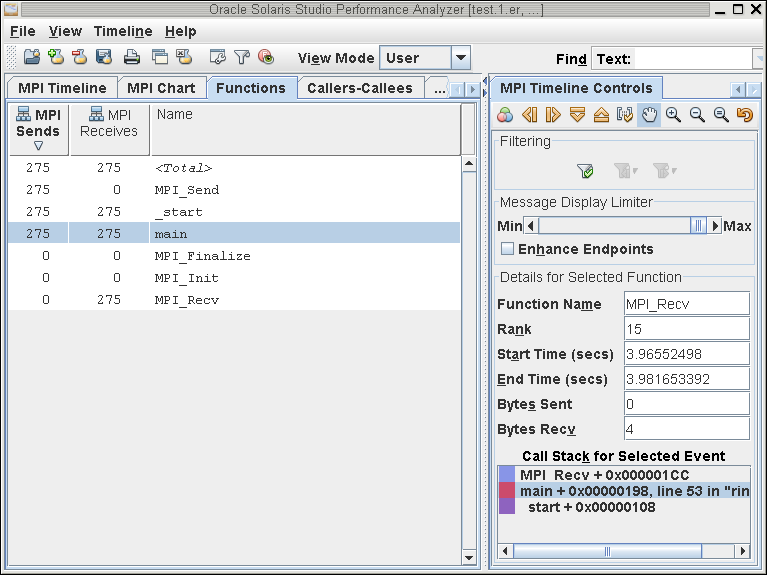This screenshot has width=767, height=575.
Task: Click the Open Experiment folder icon
Action: tap(32, 57)
